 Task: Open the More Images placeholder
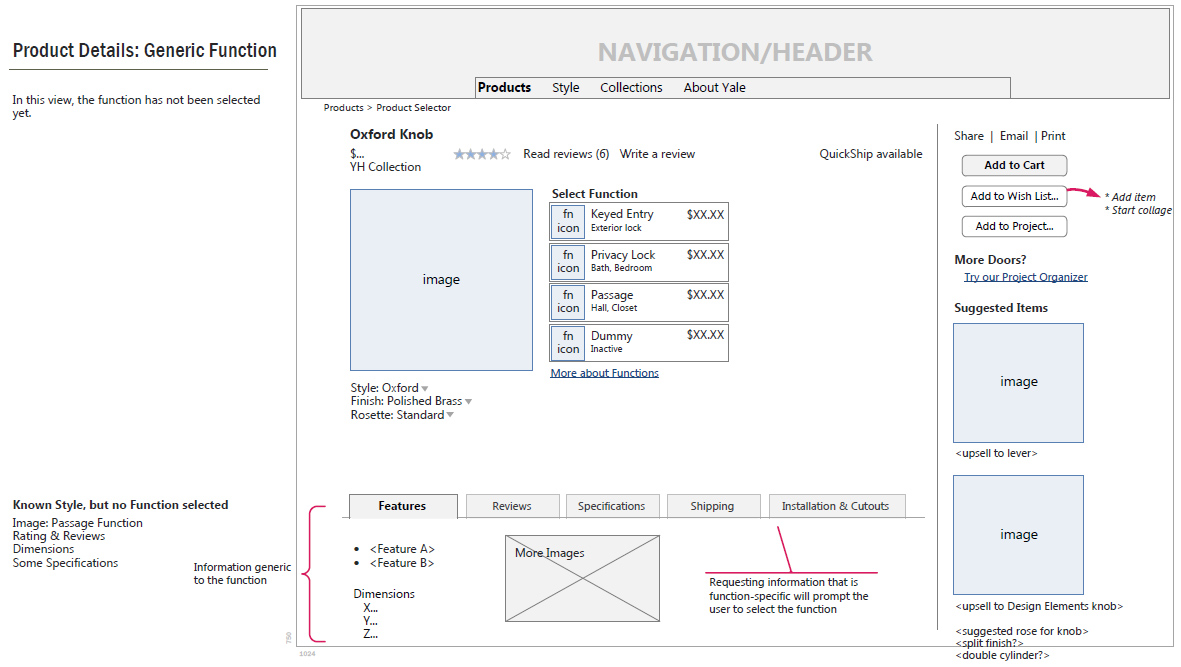pyautogui.click(x=582, y=578)
